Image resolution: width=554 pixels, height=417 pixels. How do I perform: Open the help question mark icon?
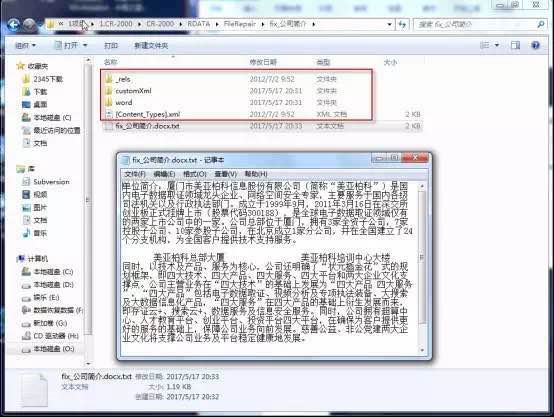535,45
